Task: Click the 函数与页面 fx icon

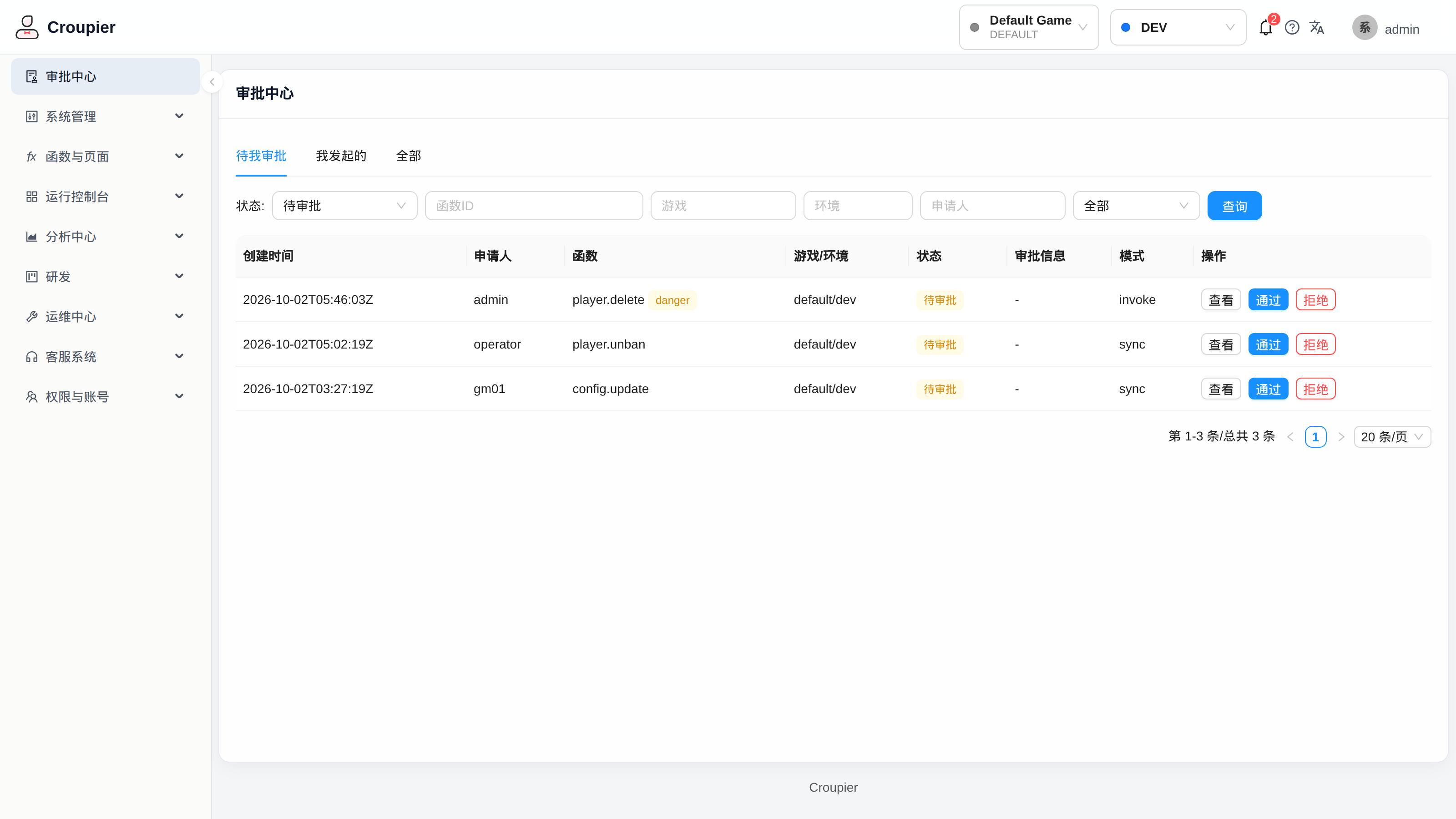Action: point(32,157)
